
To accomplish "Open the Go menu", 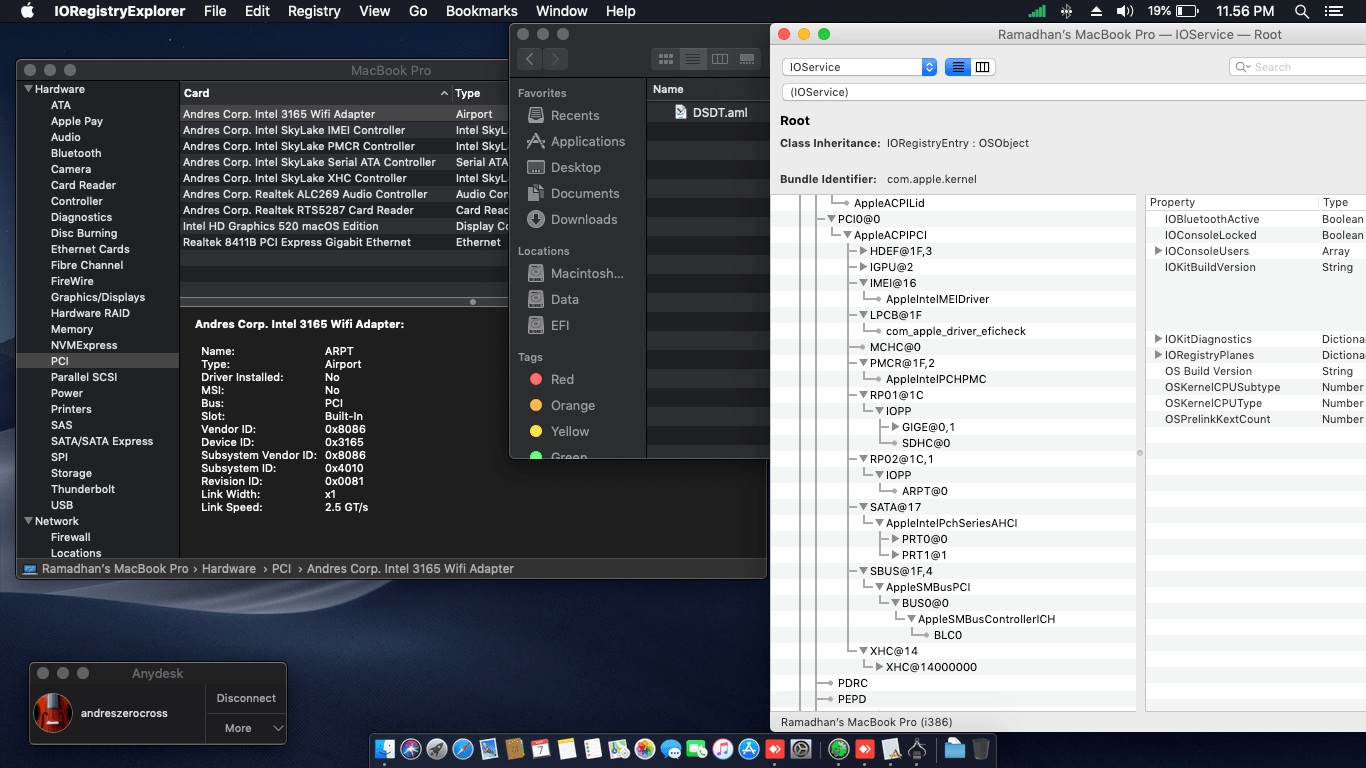I will point(418,11).
